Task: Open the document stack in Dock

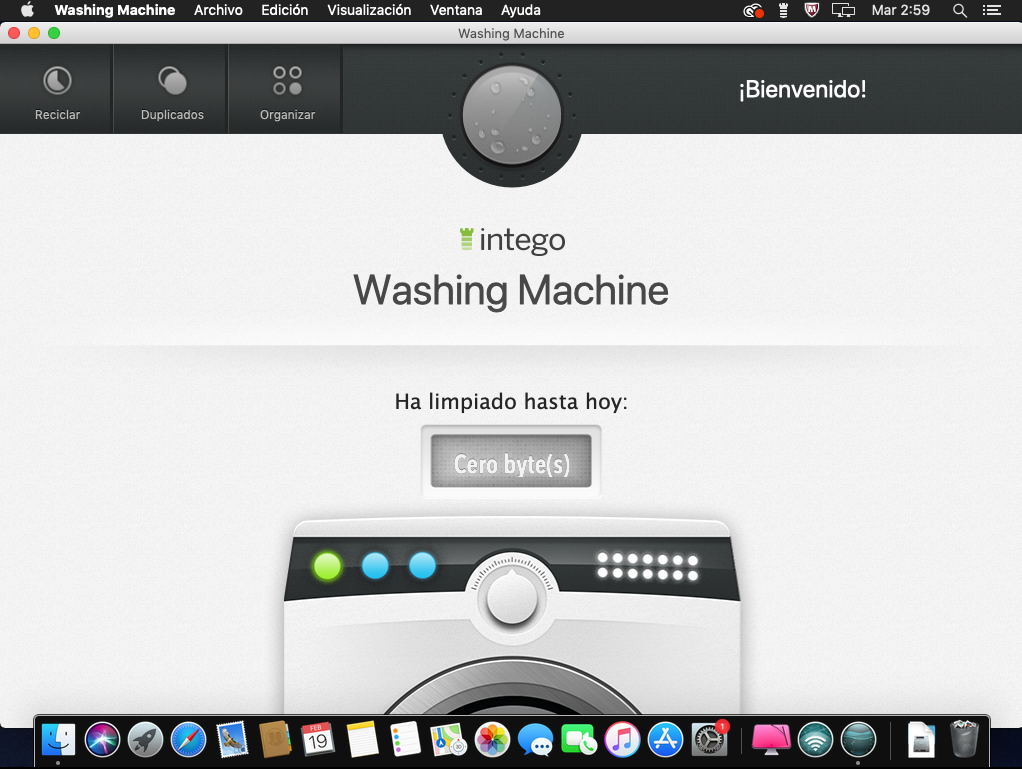Action: tap(921, 740)
